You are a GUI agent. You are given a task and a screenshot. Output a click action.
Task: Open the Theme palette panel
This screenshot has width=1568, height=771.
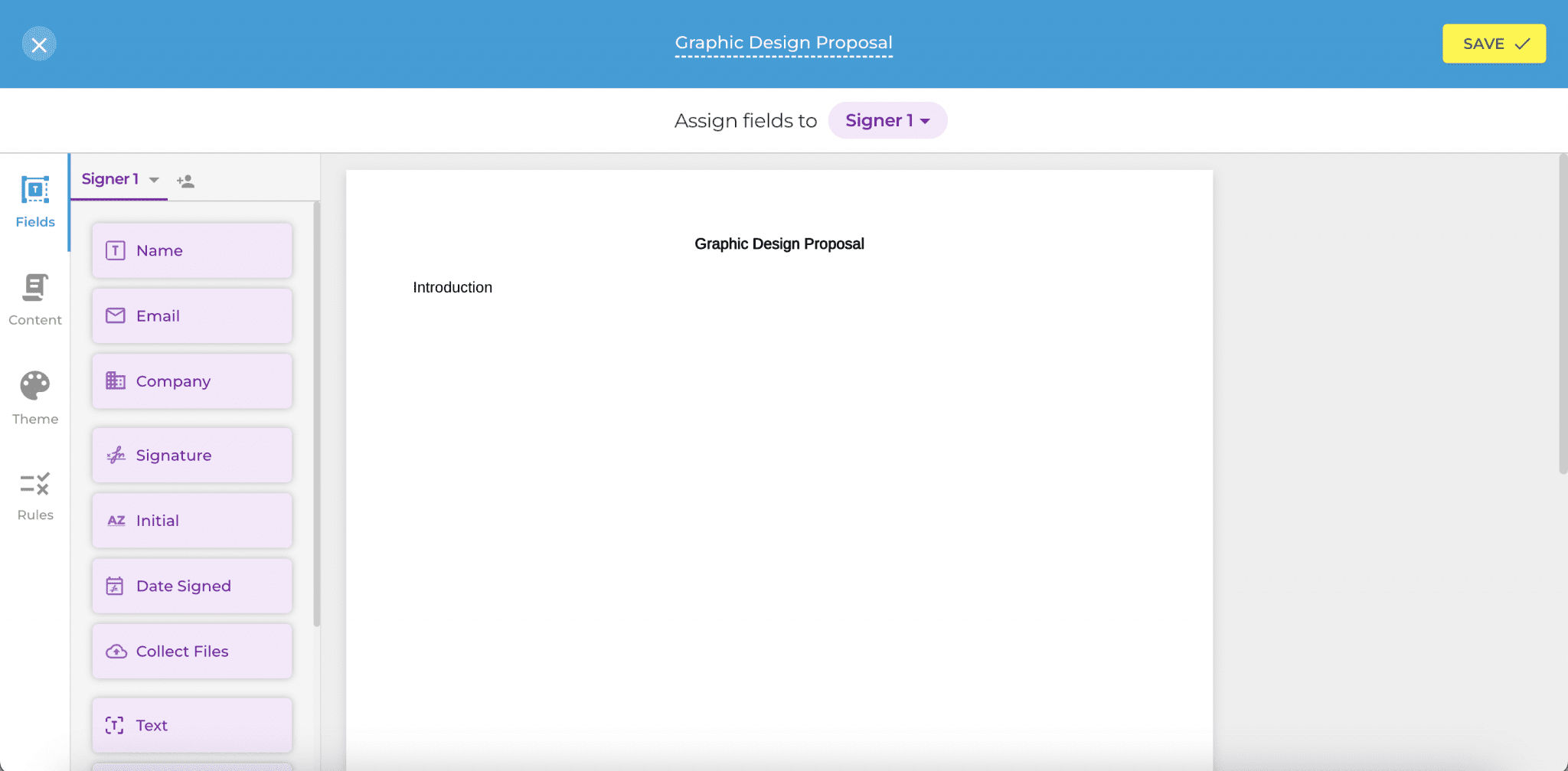(35, 398)
